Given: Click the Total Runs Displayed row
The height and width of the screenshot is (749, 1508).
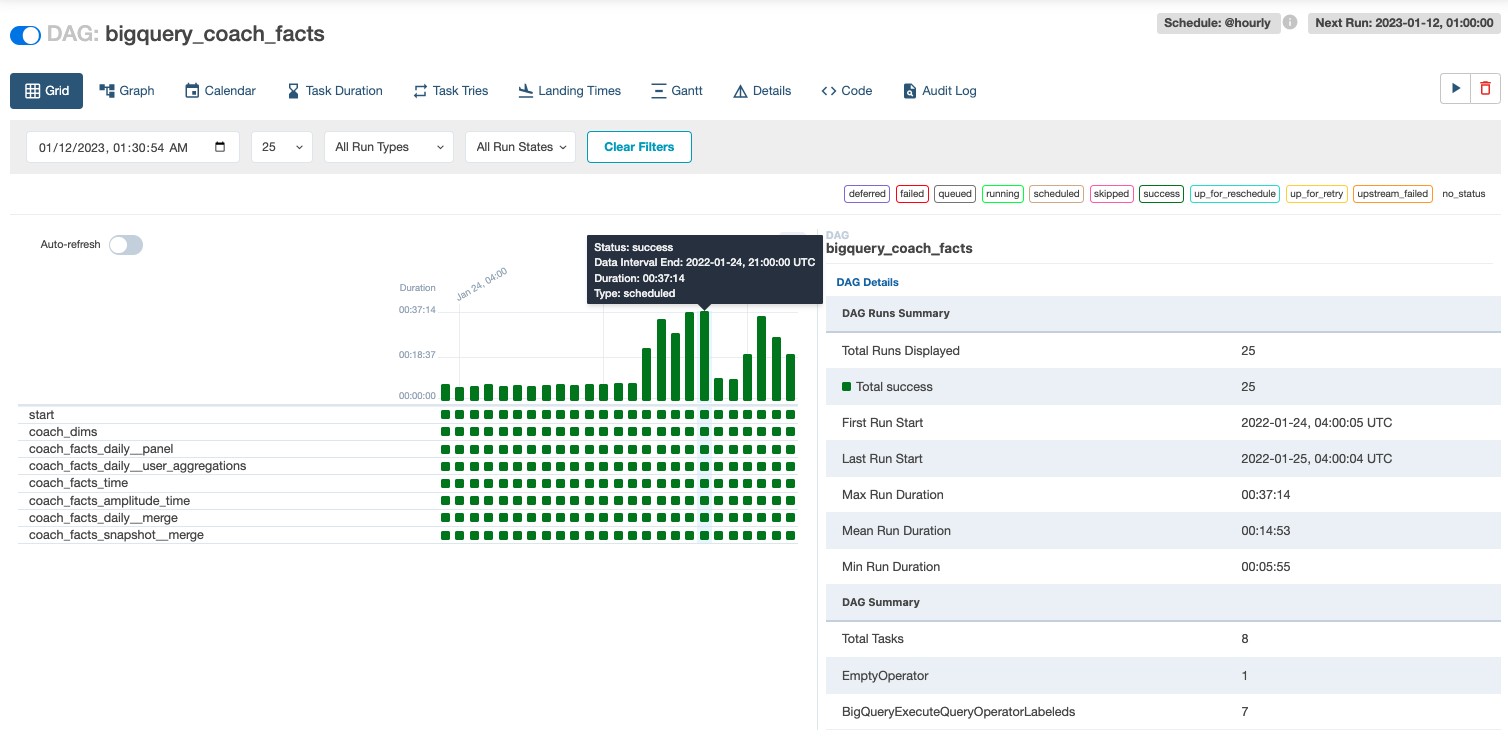Looking at the screenshot, I should [x=1163, y=351].
